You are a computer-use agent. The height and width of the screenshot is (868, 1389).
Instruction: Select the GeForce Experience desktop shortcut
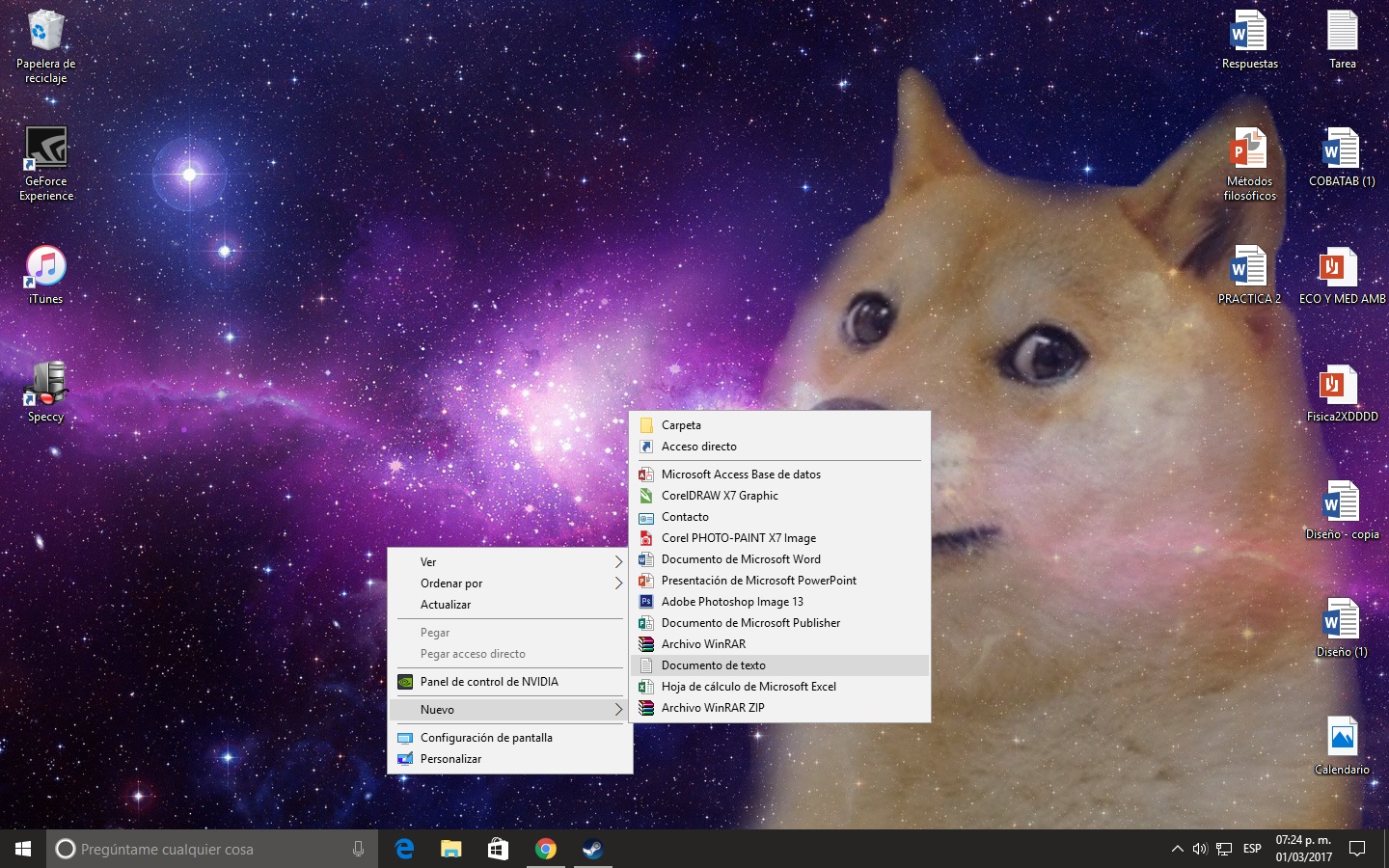pos(46,164)
